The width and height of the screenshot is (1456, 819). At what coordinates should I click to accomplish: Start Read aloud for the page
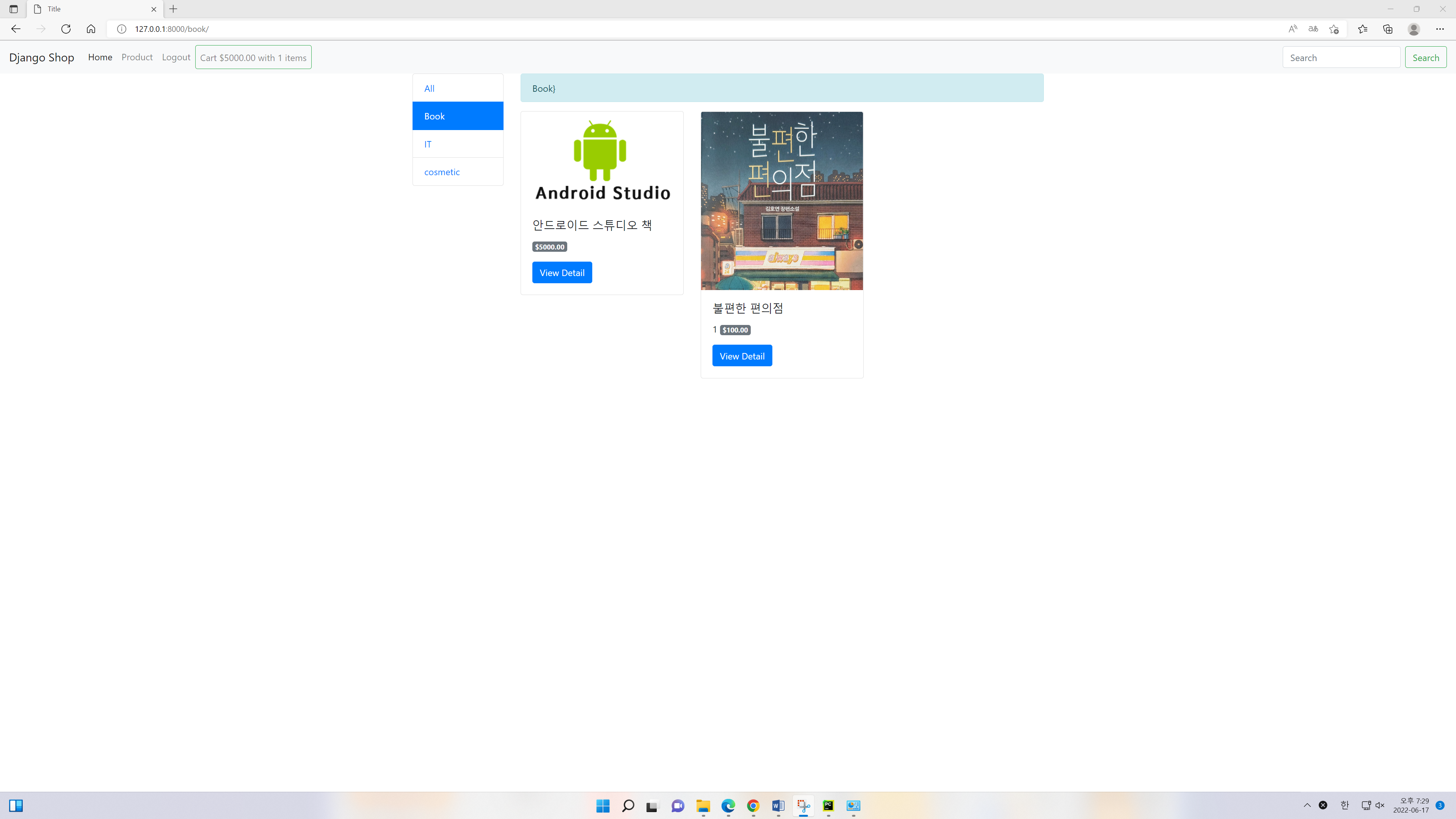[1293, 28]
